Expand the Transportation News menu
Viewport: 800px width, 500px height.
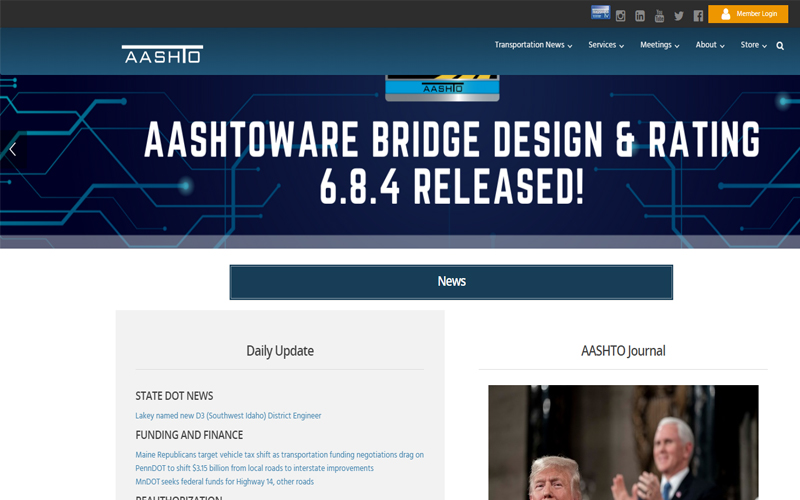point(533,45)
